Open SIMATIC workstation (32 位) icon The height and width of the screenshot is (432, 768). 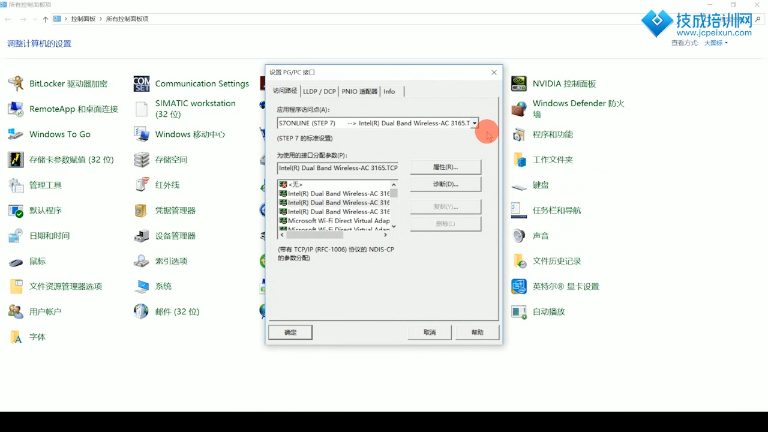[142, 109]
